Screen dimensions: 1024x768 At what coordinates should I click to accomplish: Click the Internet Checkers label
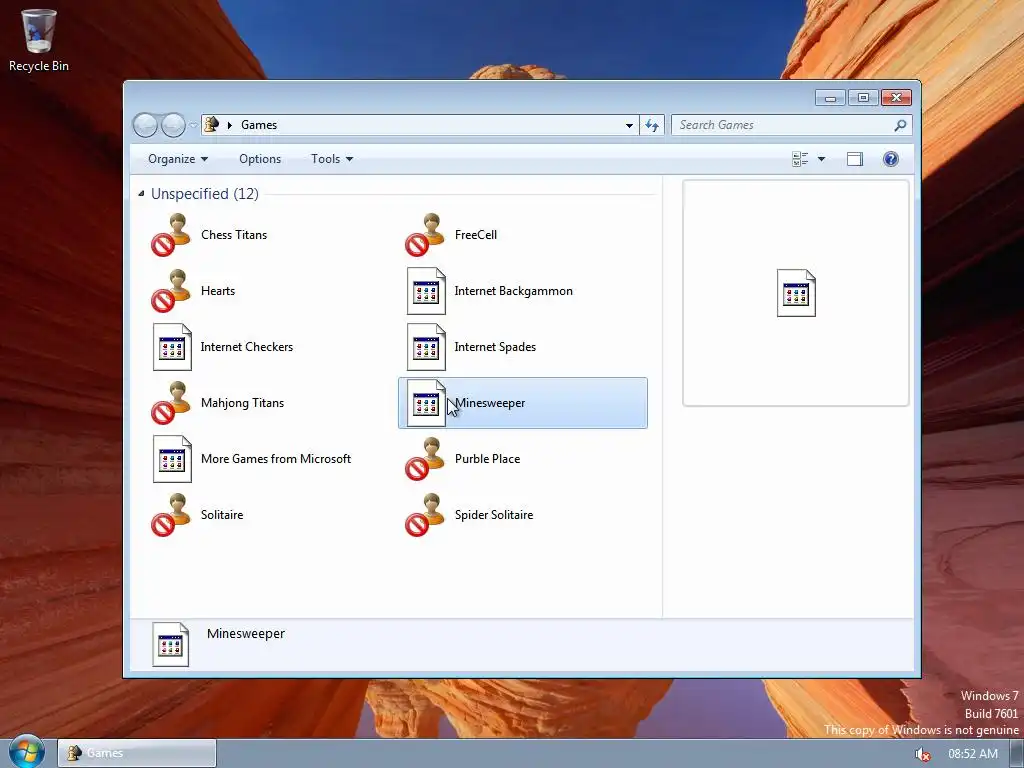pos(246,347)
